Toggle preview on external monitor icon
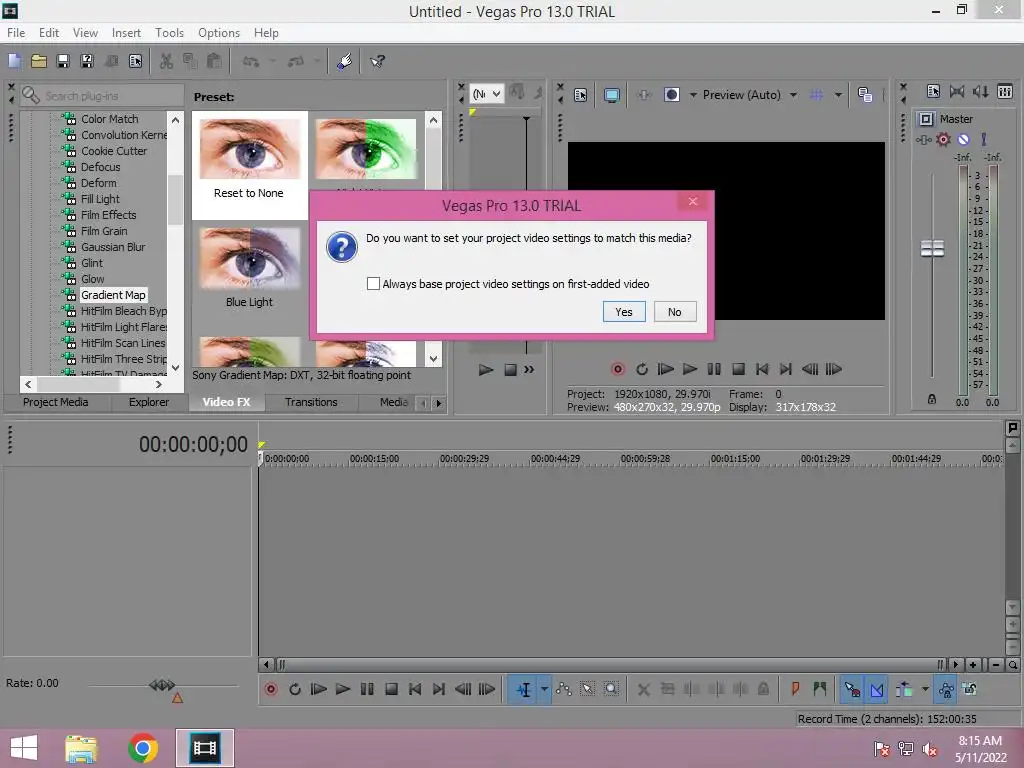 coord(611,95)
